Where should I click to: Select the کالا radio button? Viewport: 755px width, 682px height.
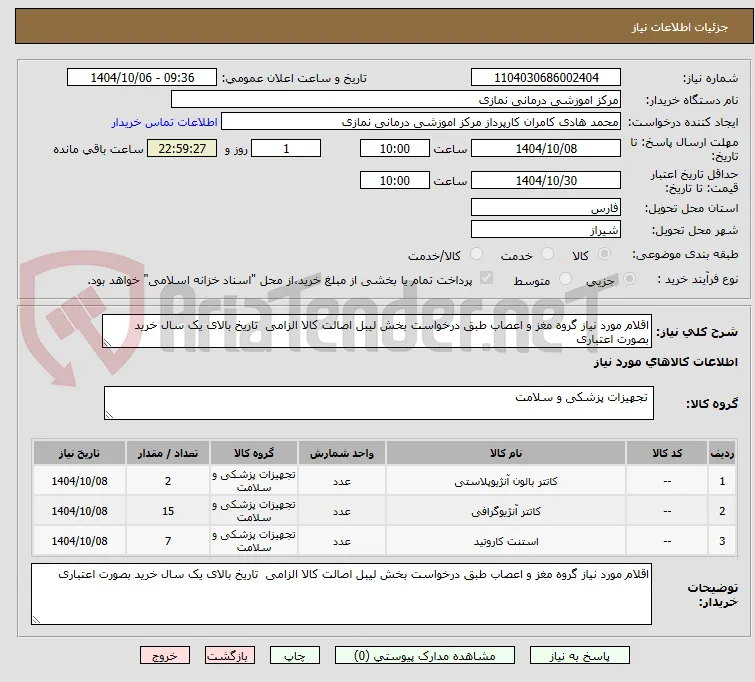[x=604, y=254]
